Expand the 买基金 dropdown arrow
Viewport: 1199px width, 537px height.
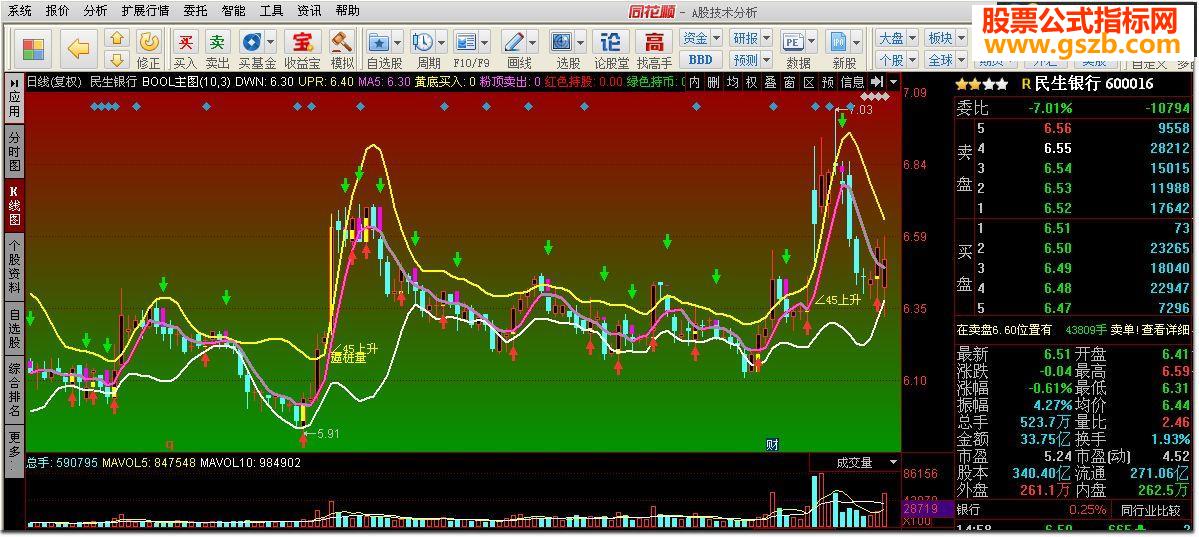click(x=270, y=41)
